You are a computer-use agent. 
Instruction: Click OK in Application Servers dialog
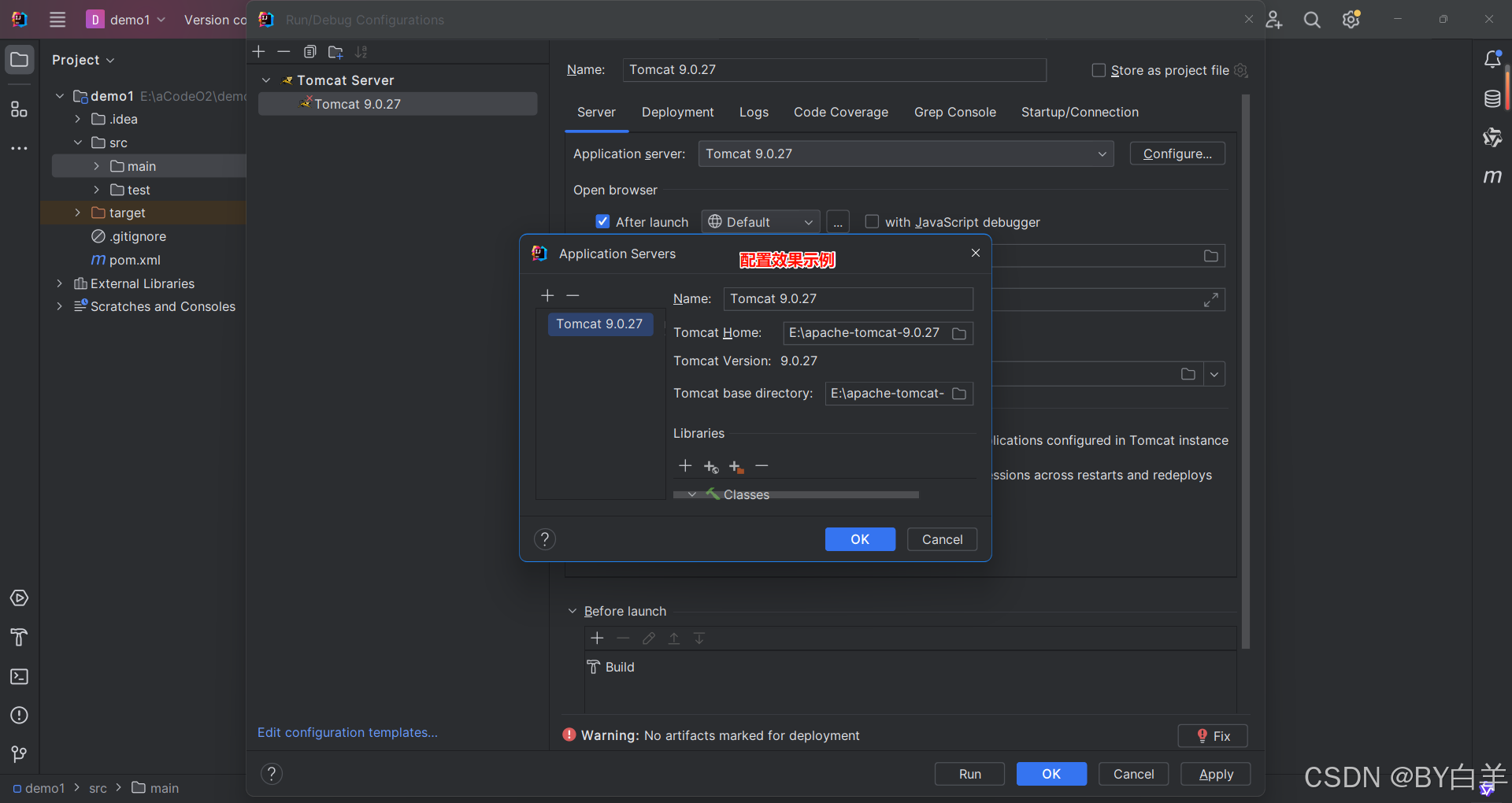pos(860,539)
